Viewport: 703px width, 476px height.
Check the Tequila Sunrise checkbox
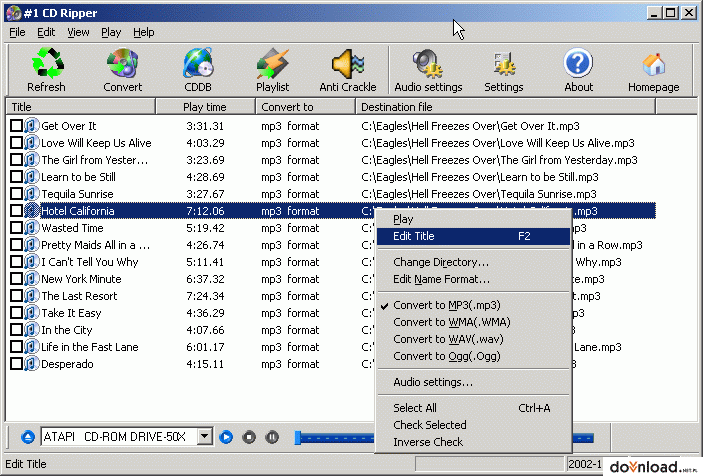tap(16, 194)
